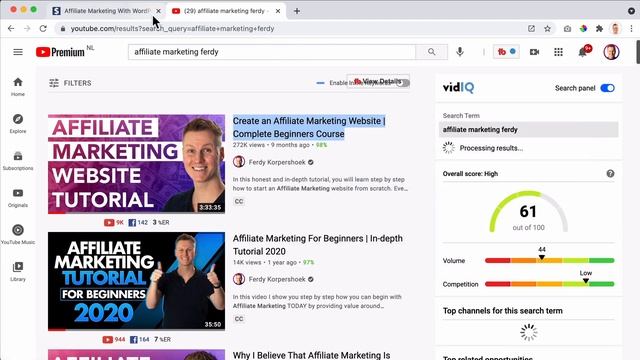Open Originals in the sidebar
The height and width of the screenshot is (360, 640).
pos(18,198)
